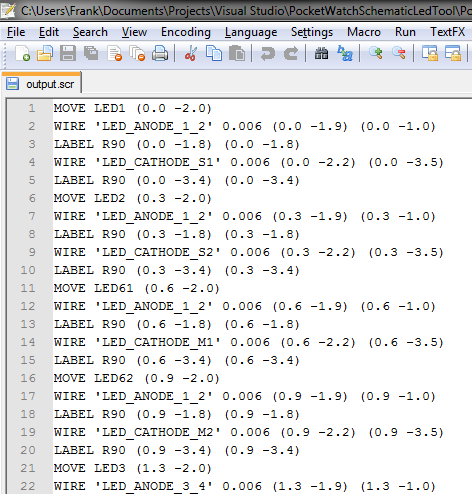This screenshot has height=494, width=472.
Task: Click the Replace toolbar icon
Action: point(345,53)
